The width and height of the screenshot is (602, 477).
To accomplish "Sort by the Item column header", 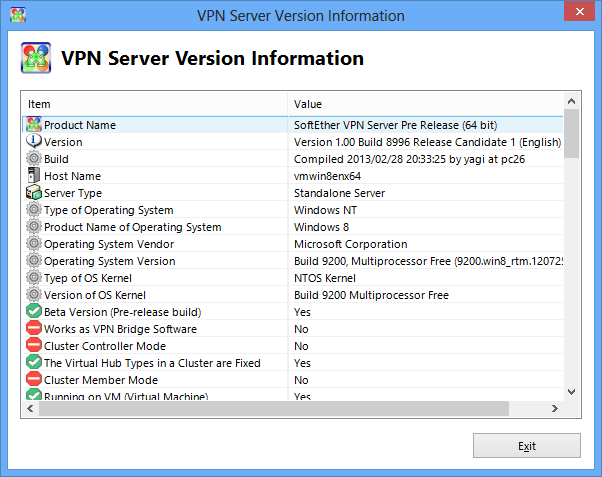I will (155, 104).
